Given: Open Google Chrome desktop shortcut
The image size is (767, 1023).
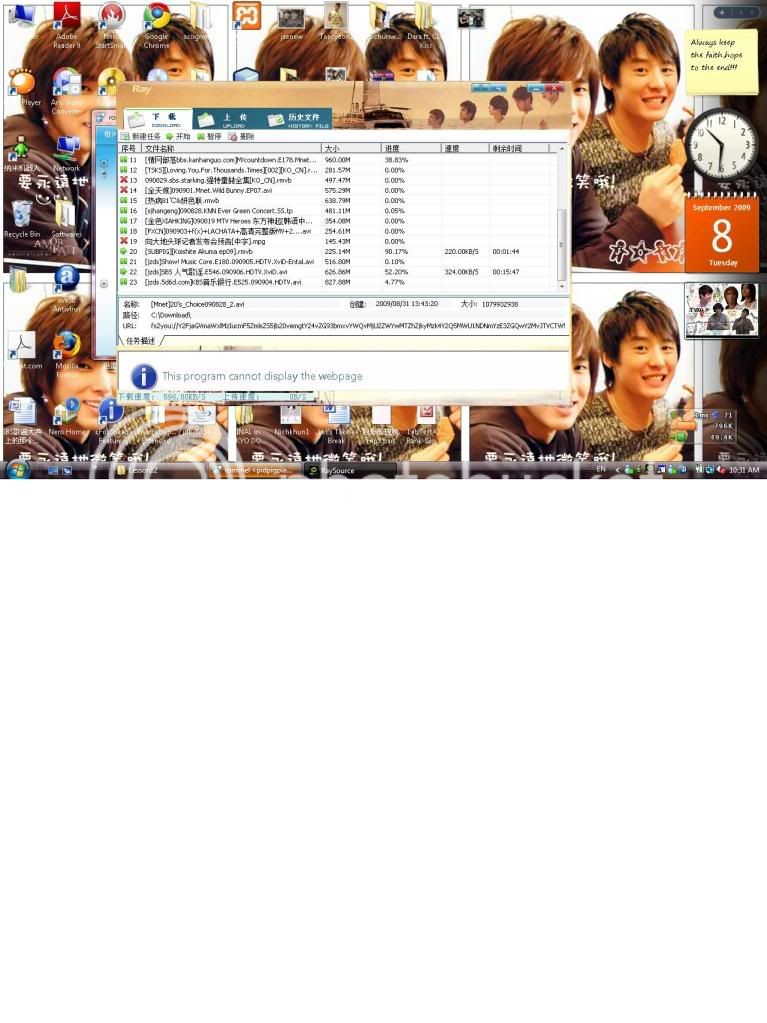Looking at the screenshot, I should [156, 18].
